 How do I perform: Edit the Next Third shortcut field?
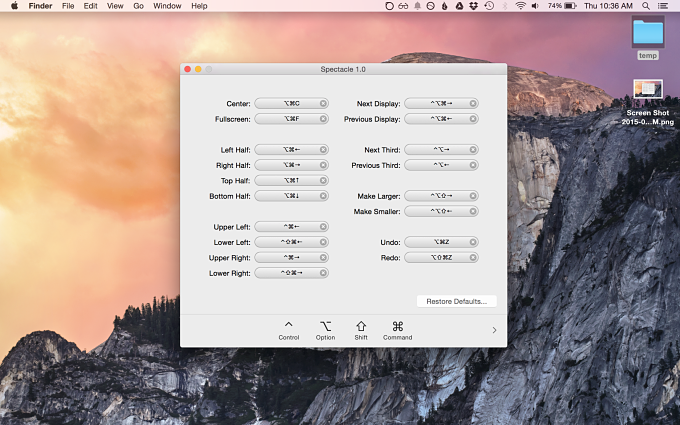(x=441, y=150)
